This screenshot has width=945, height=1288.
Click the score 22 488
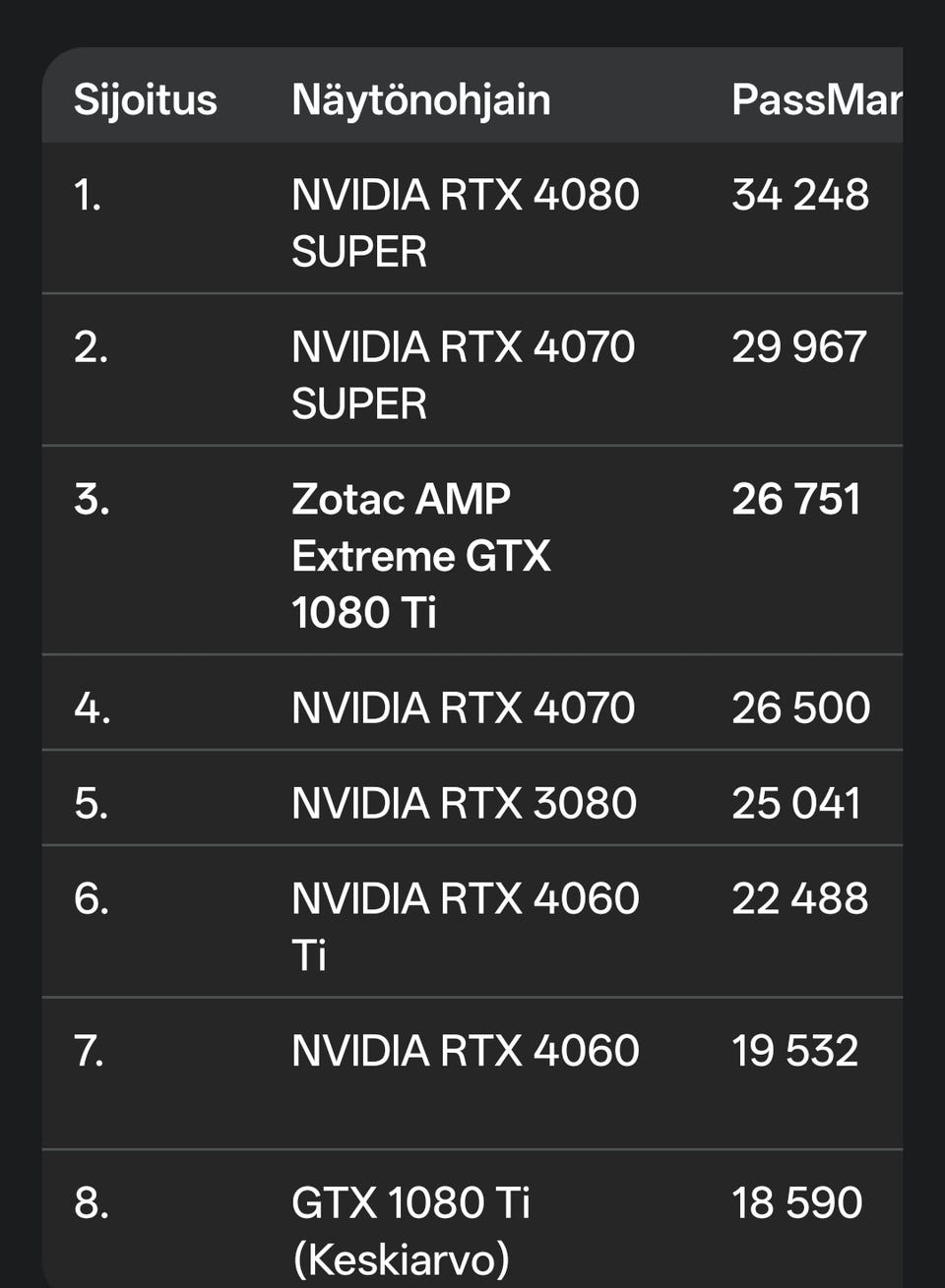[x=799, y=899]
